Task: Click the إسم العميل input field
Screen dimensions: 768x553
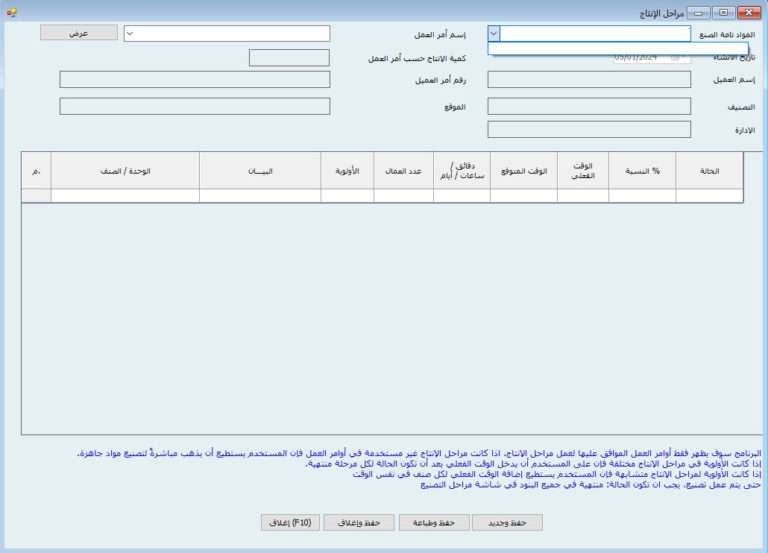Action: pyautogui.click(x=589, y=79)
